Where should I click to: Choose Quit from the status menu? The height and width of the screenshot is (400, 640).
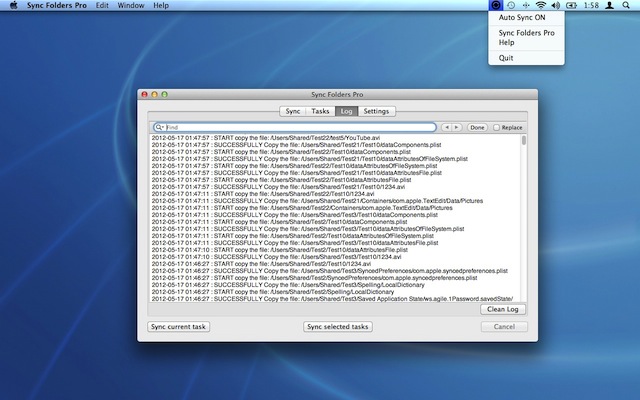(507, 57)
